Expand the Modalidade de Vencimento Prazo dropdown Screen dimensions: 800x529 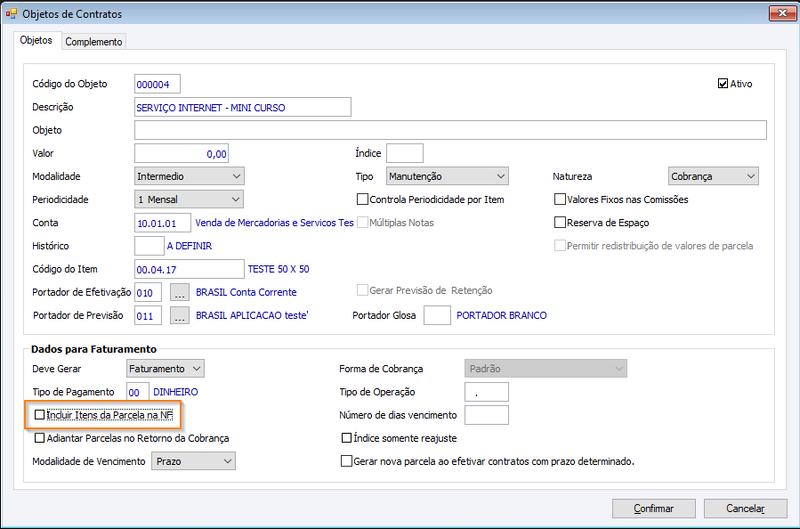click(x=193, y=461)
